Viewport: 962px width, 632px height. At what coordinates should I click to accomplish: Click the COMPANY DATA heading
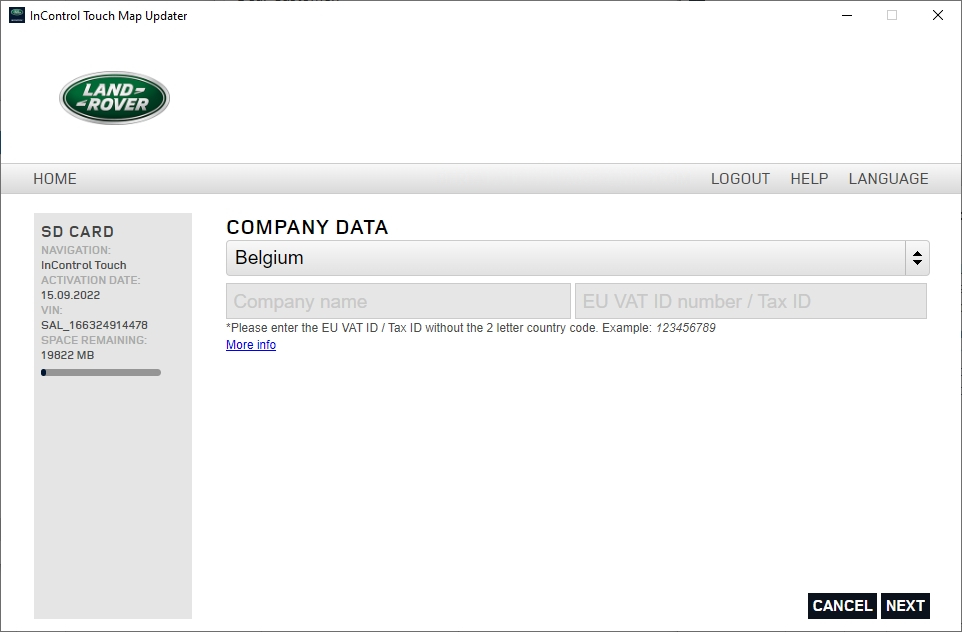tap(307, 228)
